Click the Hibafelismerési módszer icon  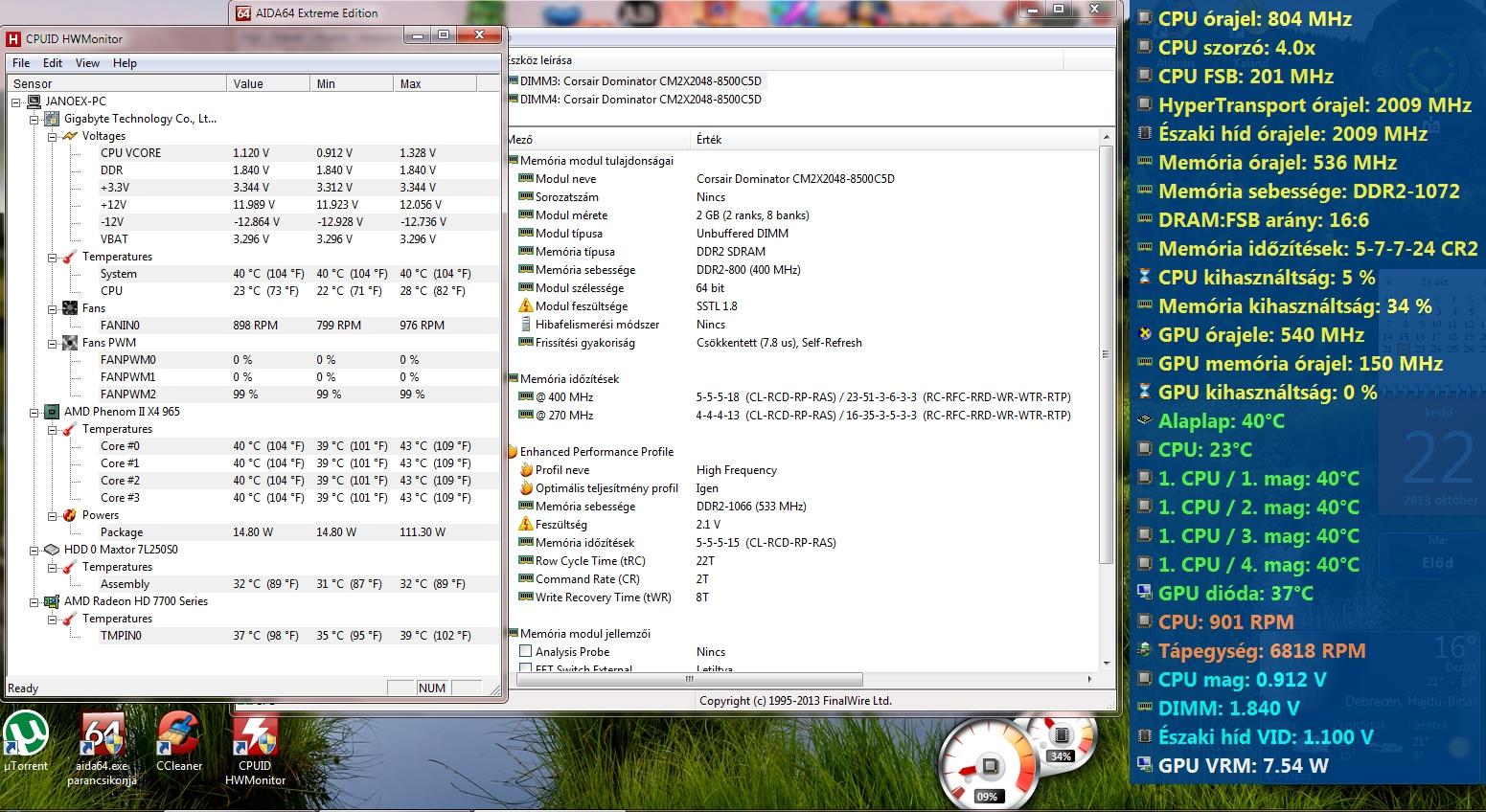(525, 325)
